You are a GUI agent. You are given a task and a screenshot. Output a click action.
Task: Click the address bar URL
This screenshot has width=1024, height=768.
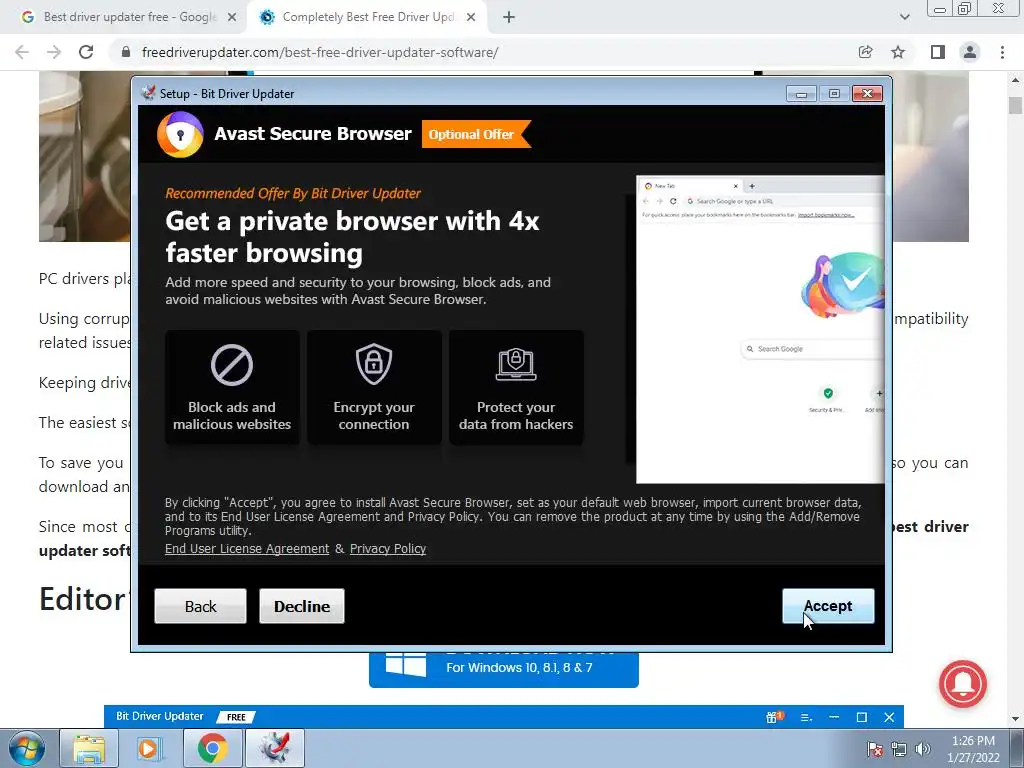320,52
